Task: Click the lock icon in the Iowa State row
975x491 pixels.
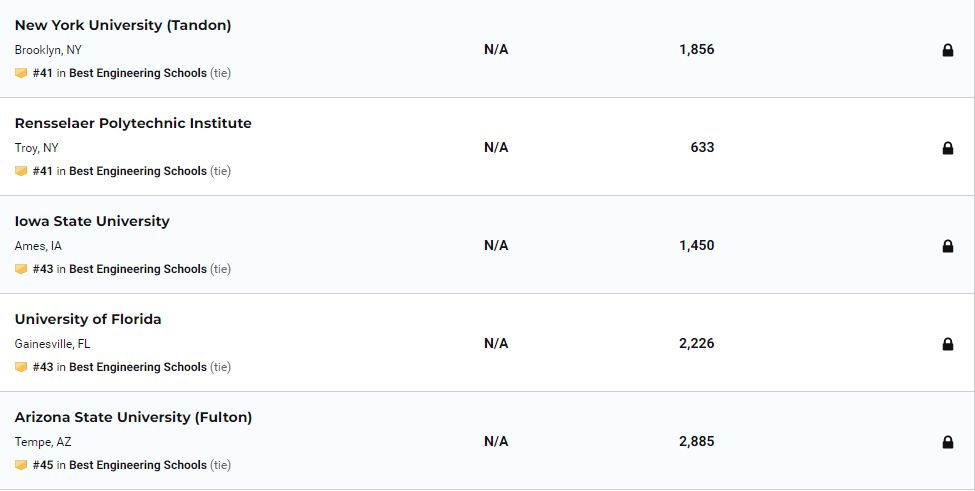Action: pos(948,246)
